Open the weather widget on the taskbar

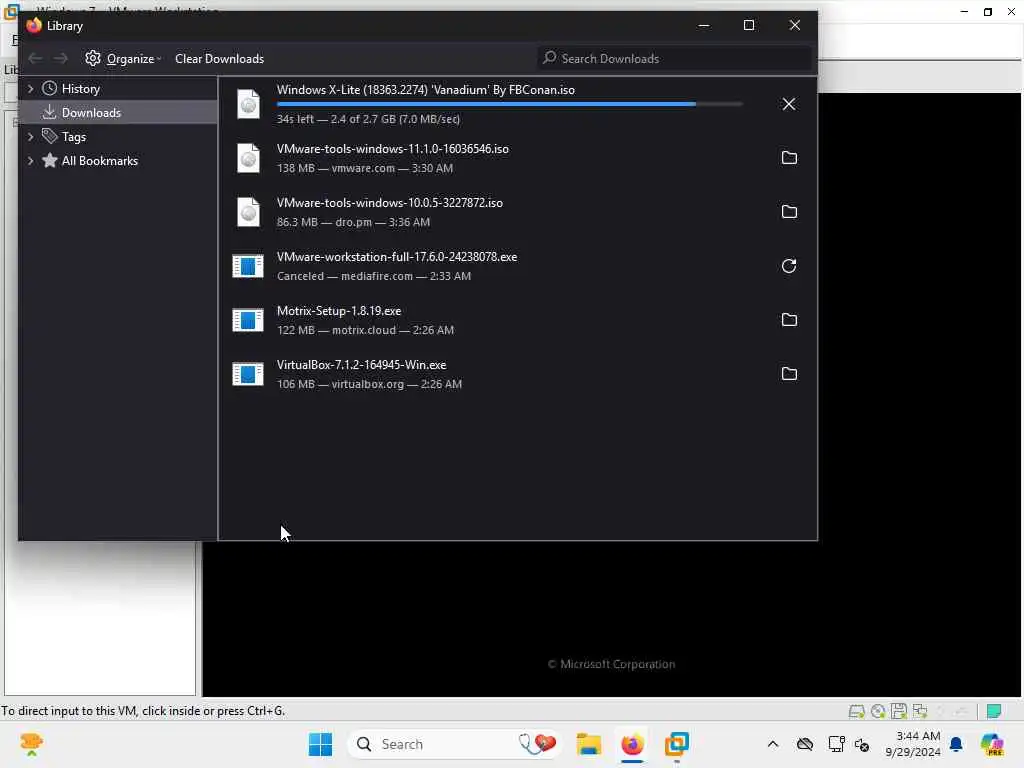click(31, 744)
